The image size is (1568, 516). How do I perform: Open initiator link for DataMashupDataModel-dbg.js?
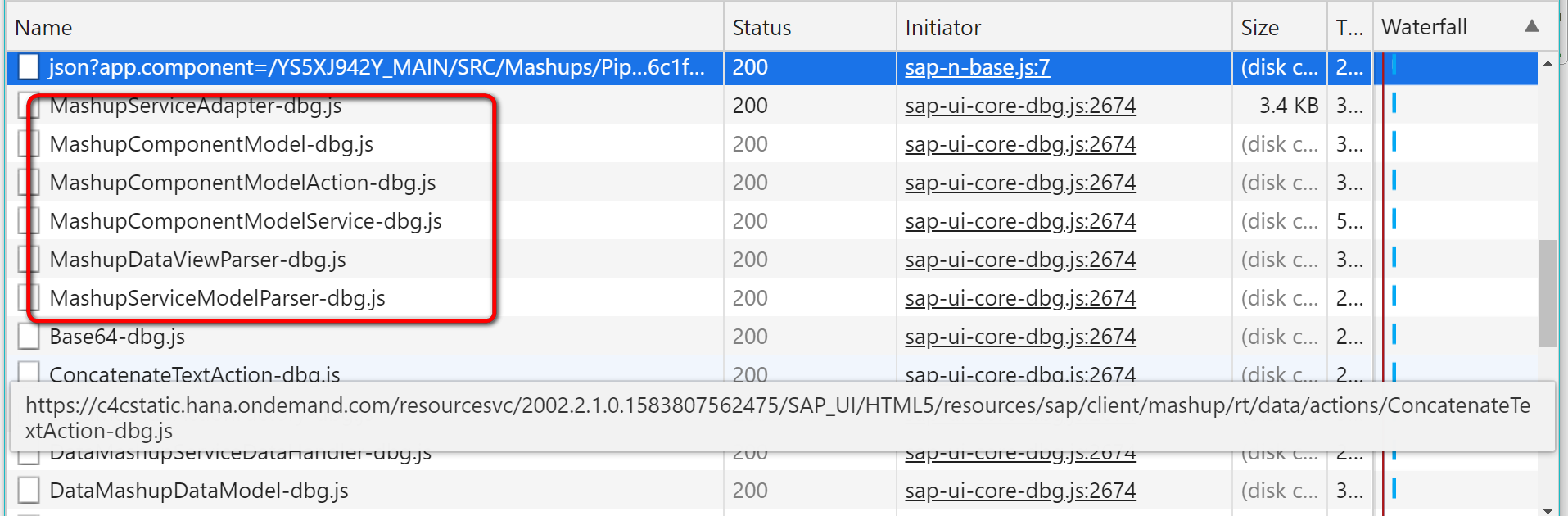(x=1020, y=491)
